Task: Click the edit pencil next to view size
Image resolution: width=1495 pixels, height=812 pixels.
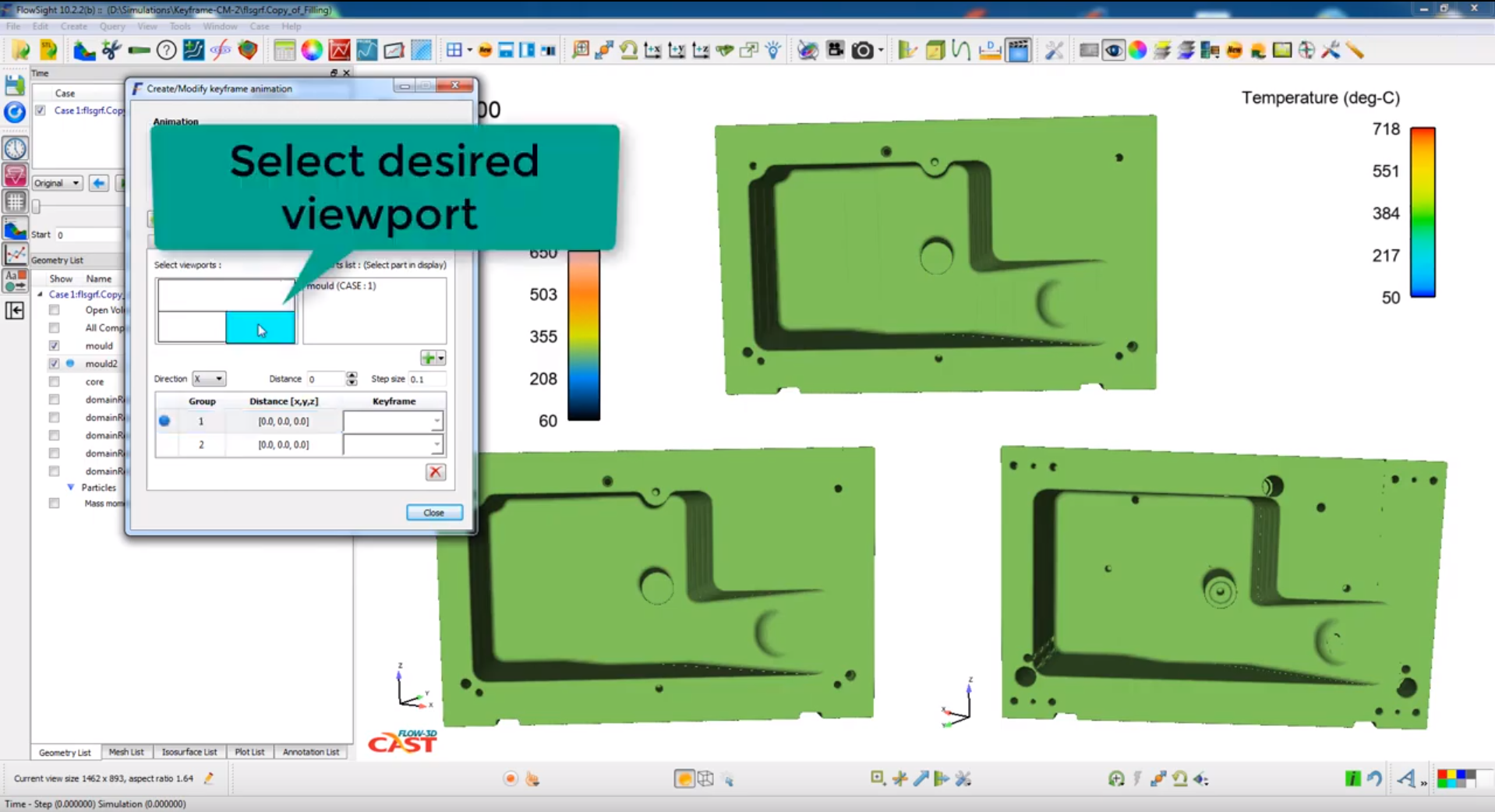Action: tap(209, 778)
